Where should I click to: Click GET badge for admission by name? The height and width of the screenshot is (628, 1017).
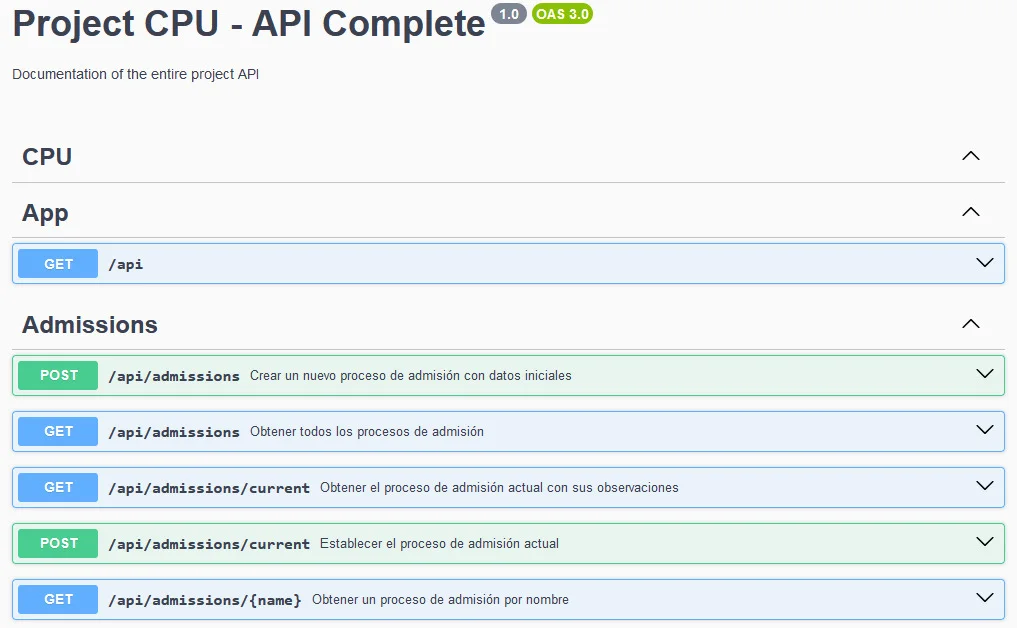(58, 599)
